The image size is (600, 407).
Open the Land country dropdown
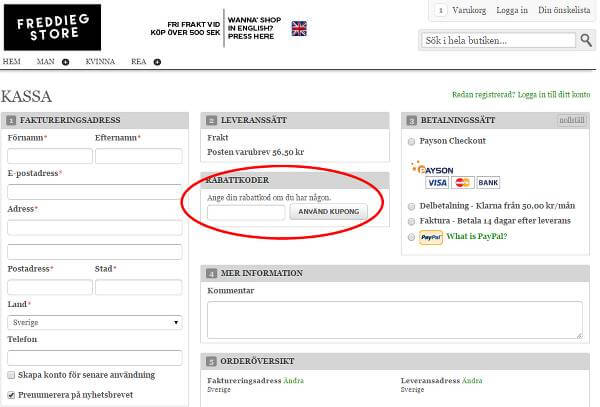click(95, 323)
